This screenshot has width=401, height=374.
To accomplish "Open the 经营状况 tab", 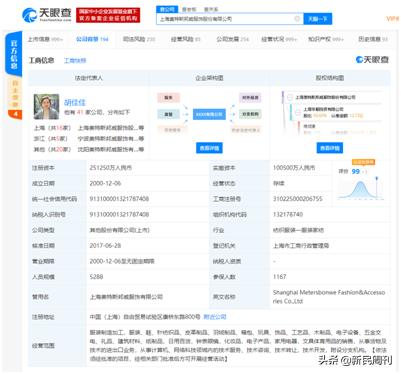I will 279,39.
